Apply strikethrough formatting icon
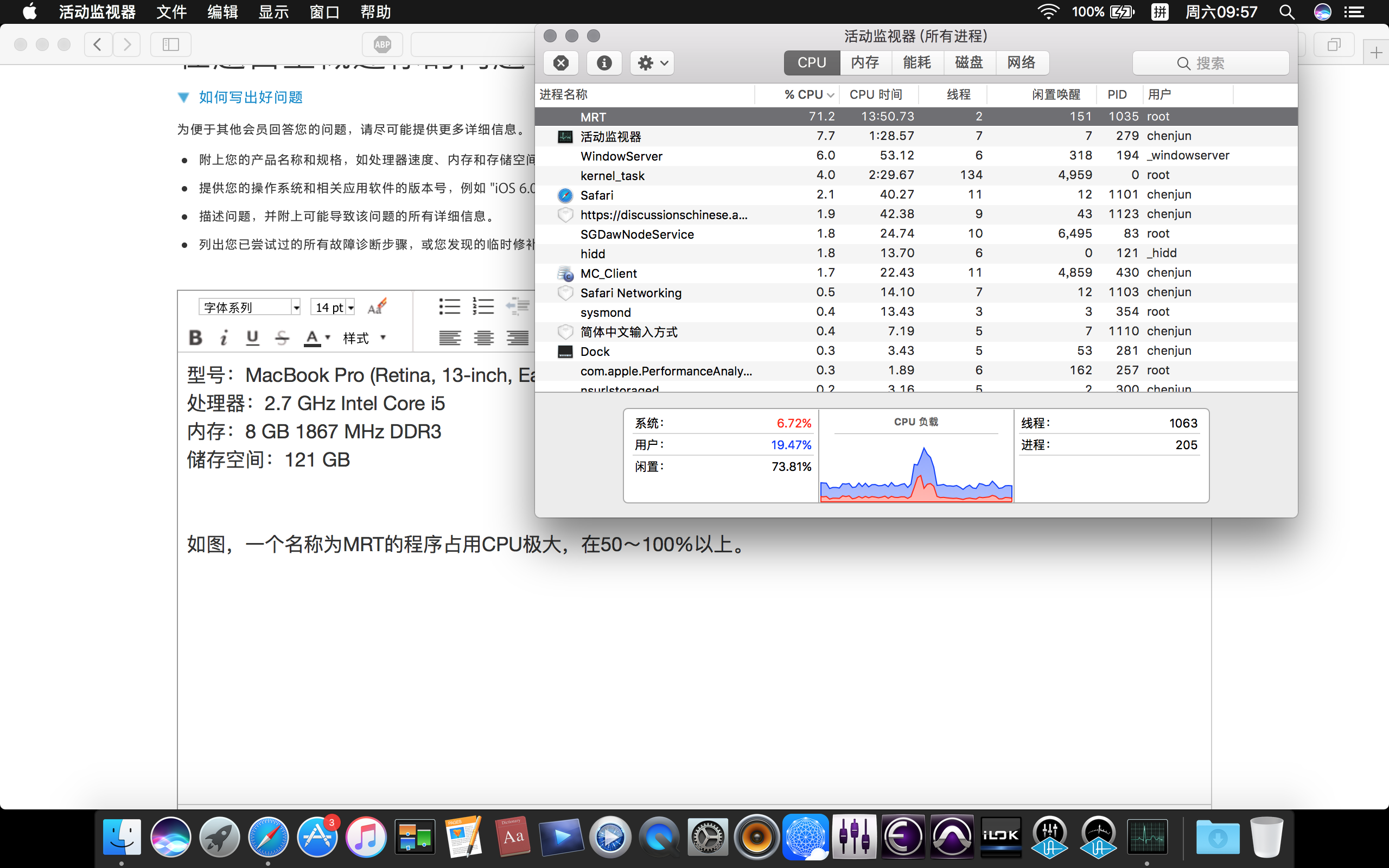This screenshot has width=1389, height=868. tap(282, 337)
